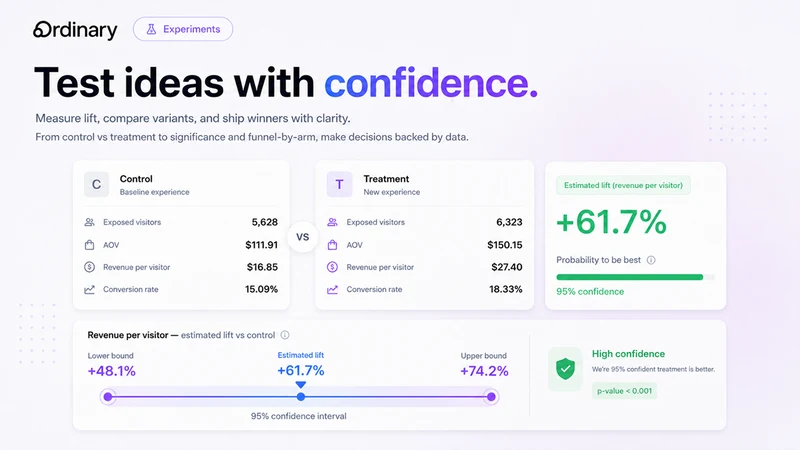Viewport: 800px width, 450px height.
Task: Click upper bound handle on confidence interval
Action: [491, 396]
